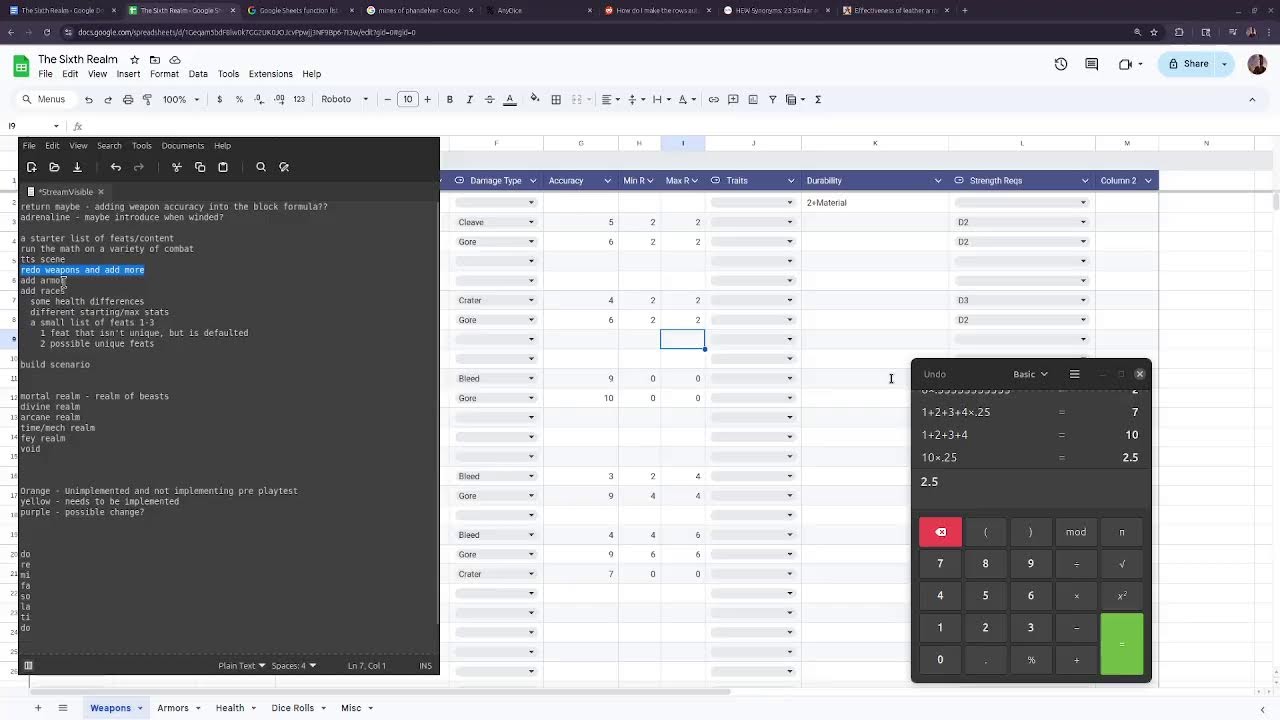This screenshot has width=1280, height=720.
Task: Click the browser address bar
Action: coord(600,32)
